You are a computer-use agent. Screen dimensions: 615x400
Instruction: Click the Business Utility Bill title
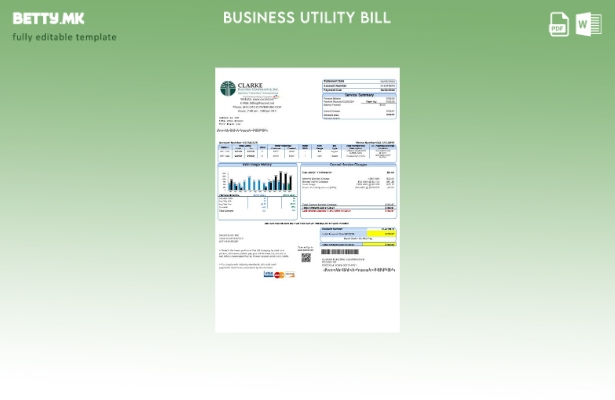(x=307, y=18)
